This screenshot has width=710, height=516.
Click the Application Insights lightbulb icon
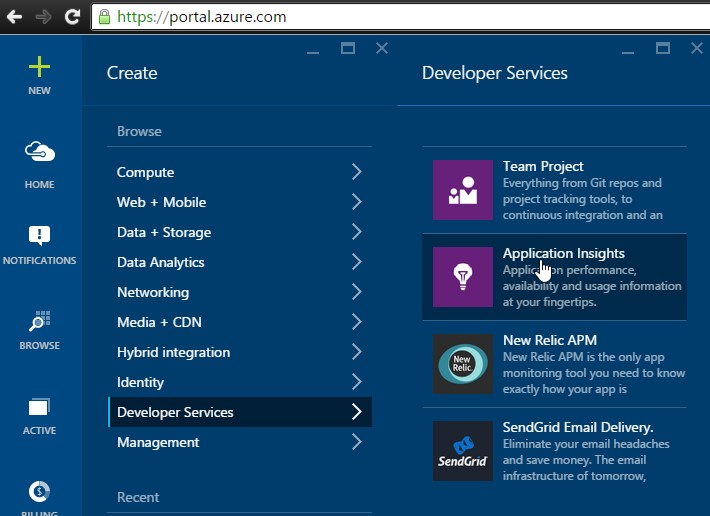point(463,277)
